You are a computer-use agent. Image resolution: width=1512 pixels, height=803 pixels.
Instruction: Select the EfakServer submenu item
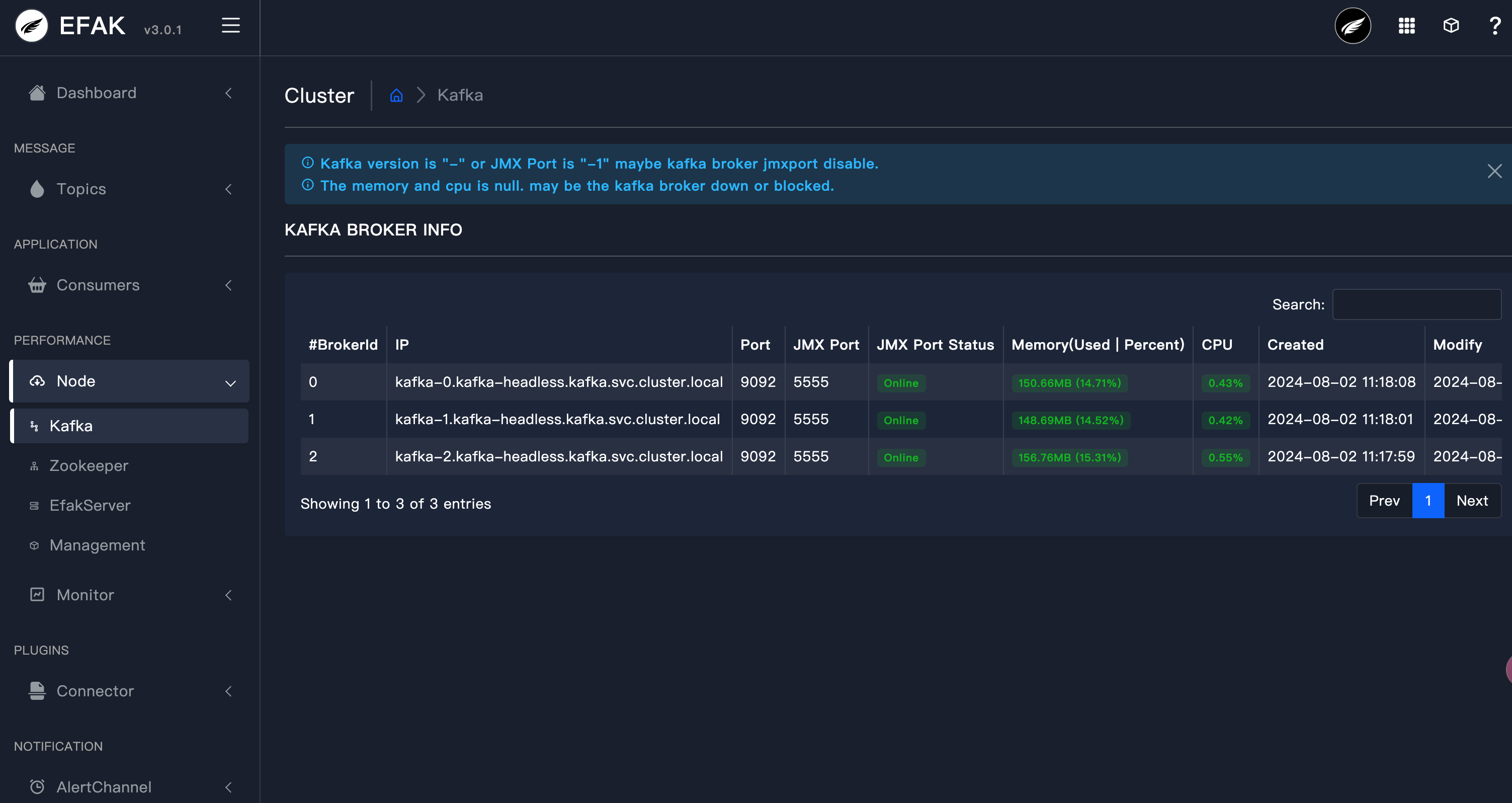point(130,505)
